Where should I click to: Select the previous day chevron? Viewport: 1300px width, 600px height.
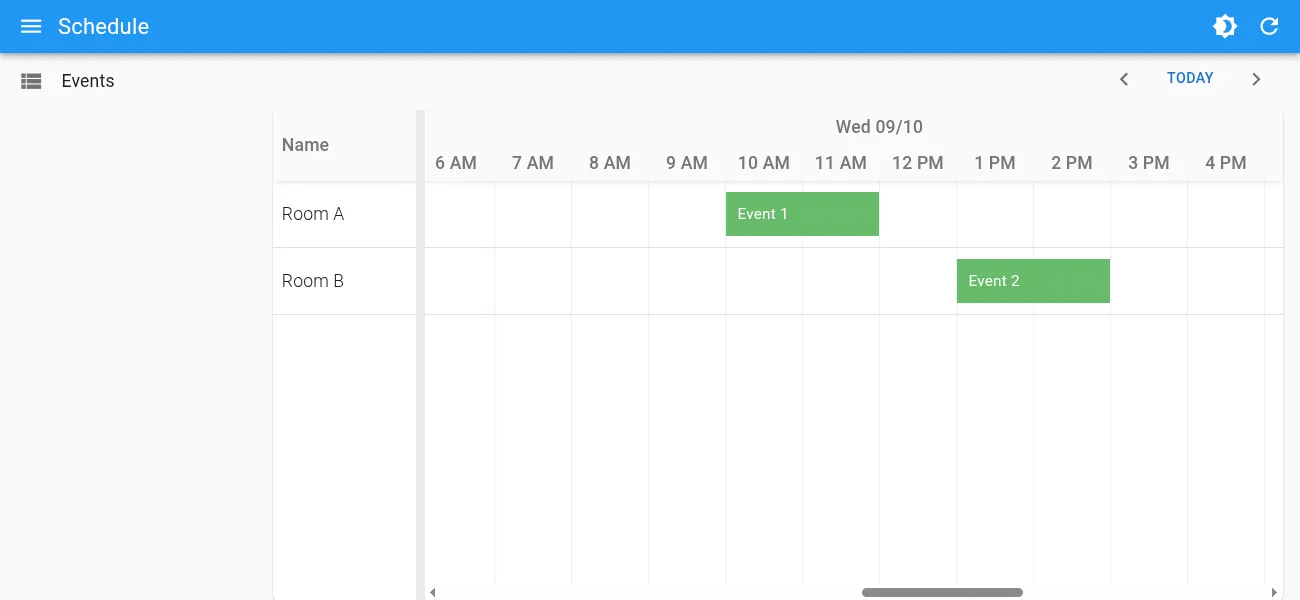coord(1124,78)
